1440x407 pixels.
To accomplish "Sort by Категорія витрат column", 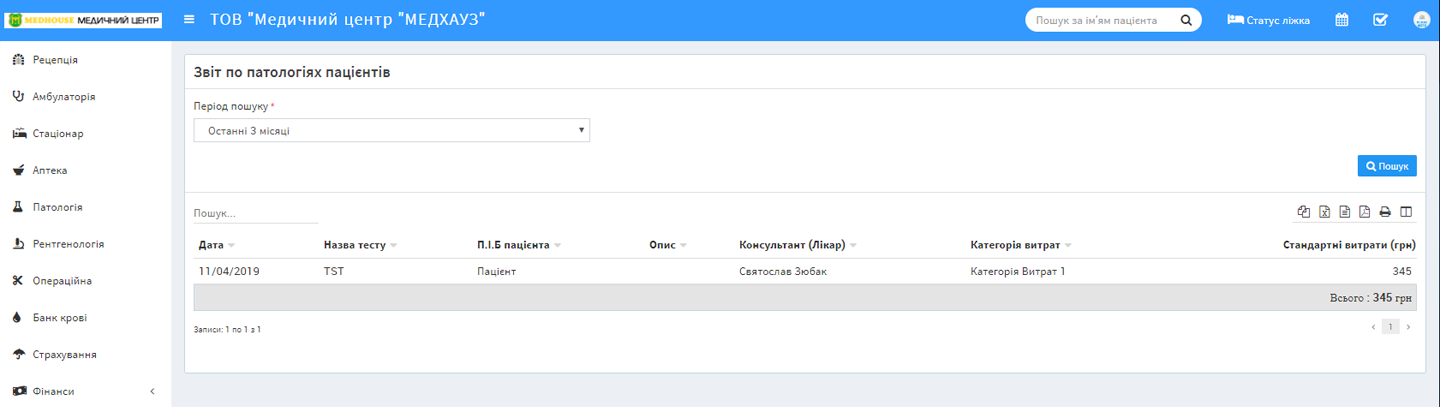I will pyautogui.click(x=1021, y=245).
